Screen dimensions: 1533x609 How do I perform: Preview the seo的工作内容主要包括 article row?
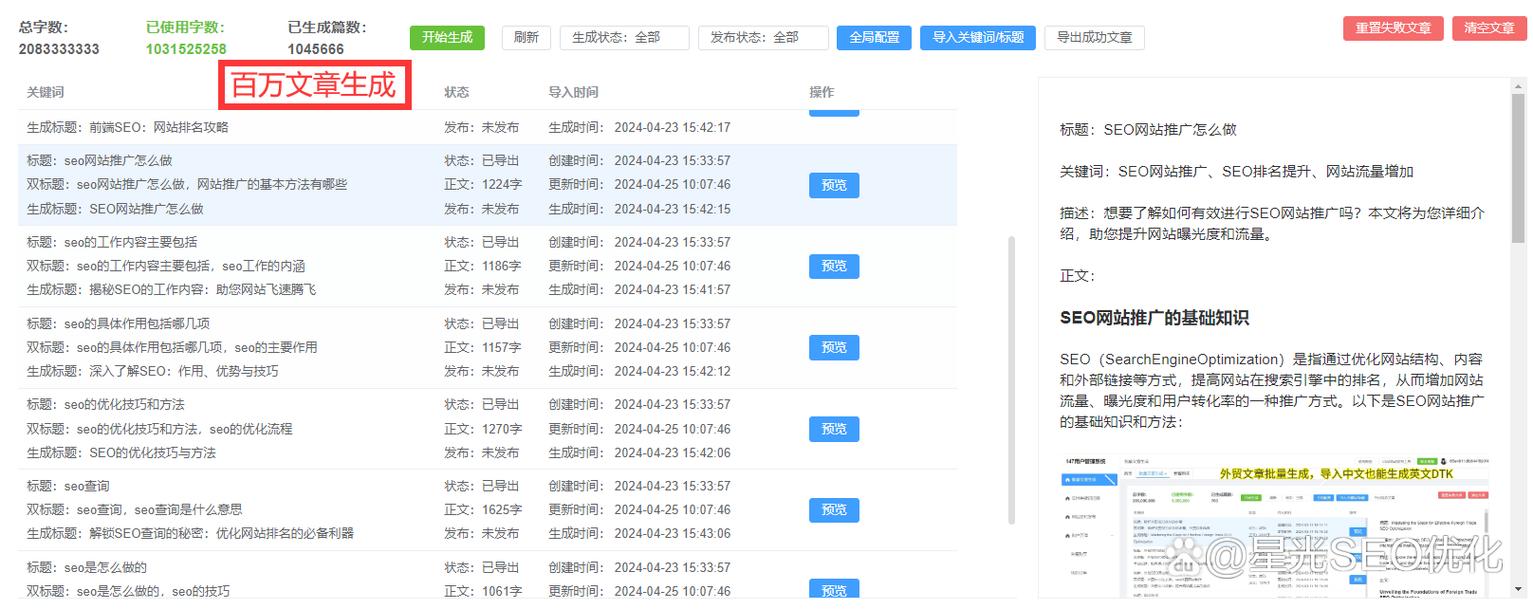tap(834, 266)
